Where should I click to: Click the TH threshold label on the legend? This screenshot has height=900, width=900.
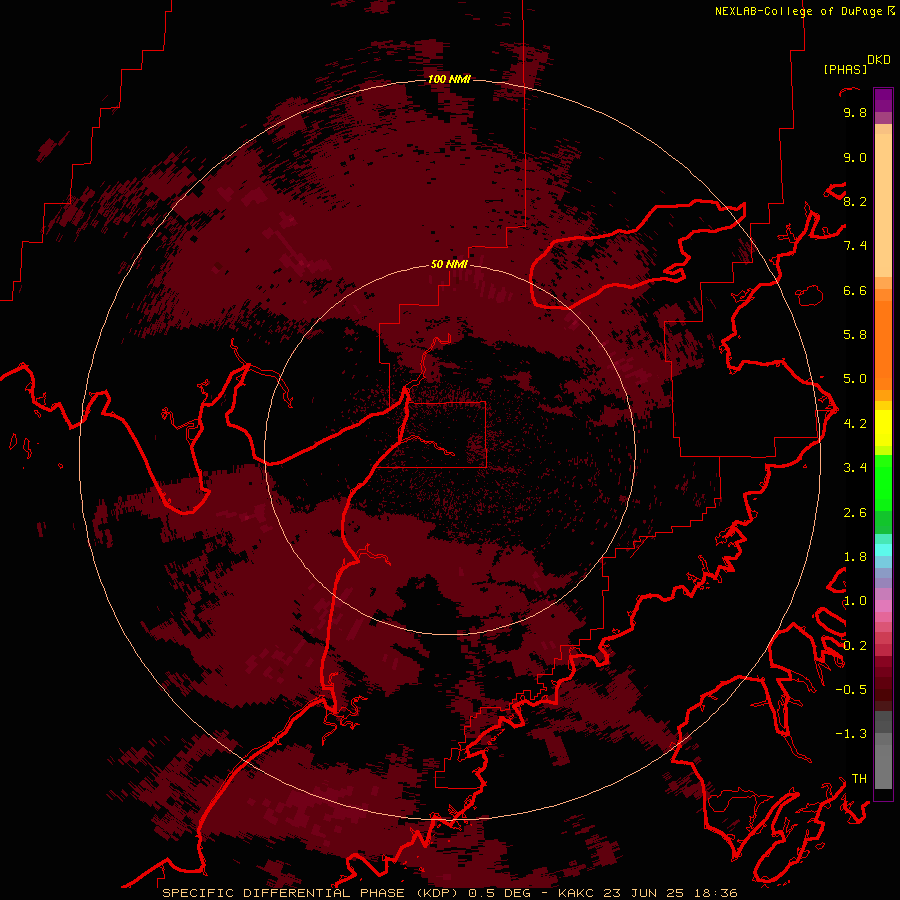(x=859, y=779)
